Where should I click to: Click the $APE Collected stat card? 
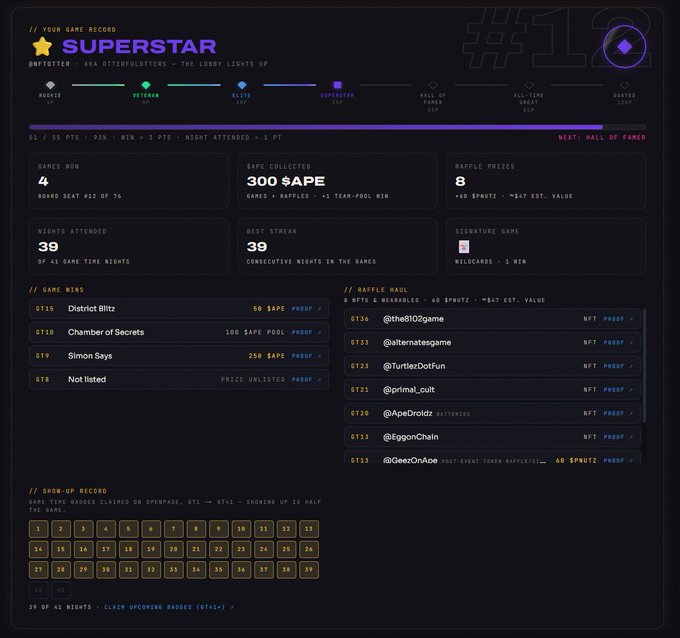pyautogui.click(x=337, y=181)
